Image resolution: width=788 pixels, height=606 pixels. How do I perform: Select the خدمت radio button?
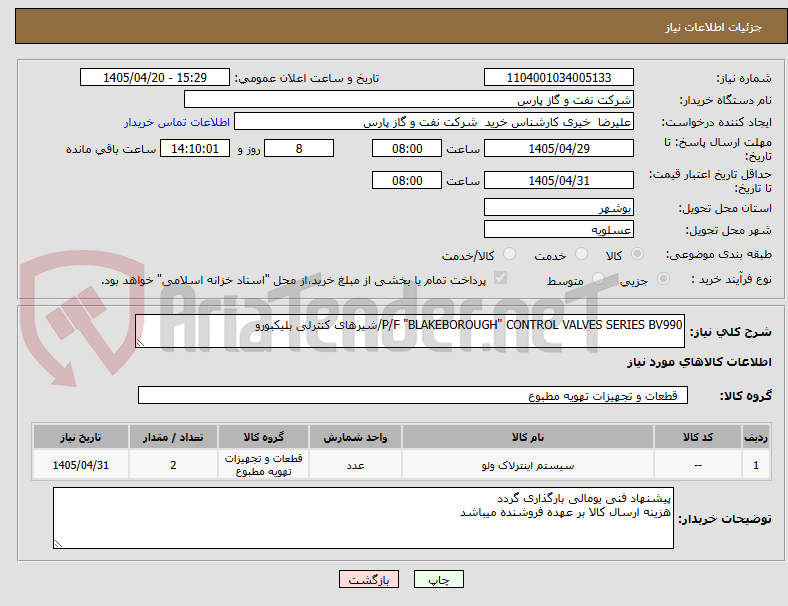(581, 254)
